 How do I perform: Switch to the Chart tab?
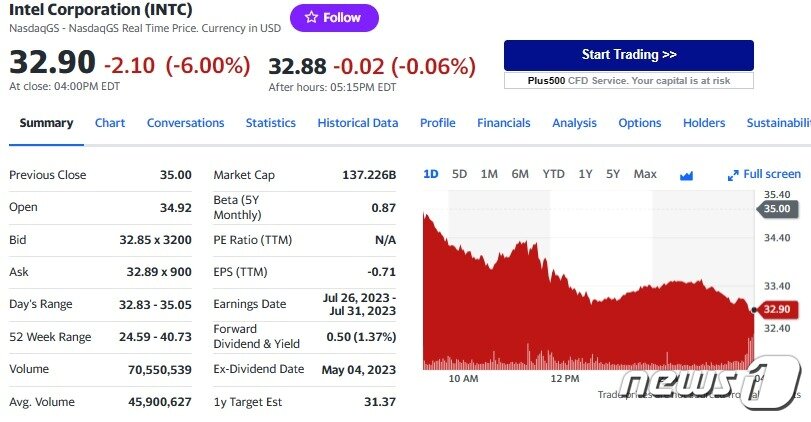coord(110,123)
